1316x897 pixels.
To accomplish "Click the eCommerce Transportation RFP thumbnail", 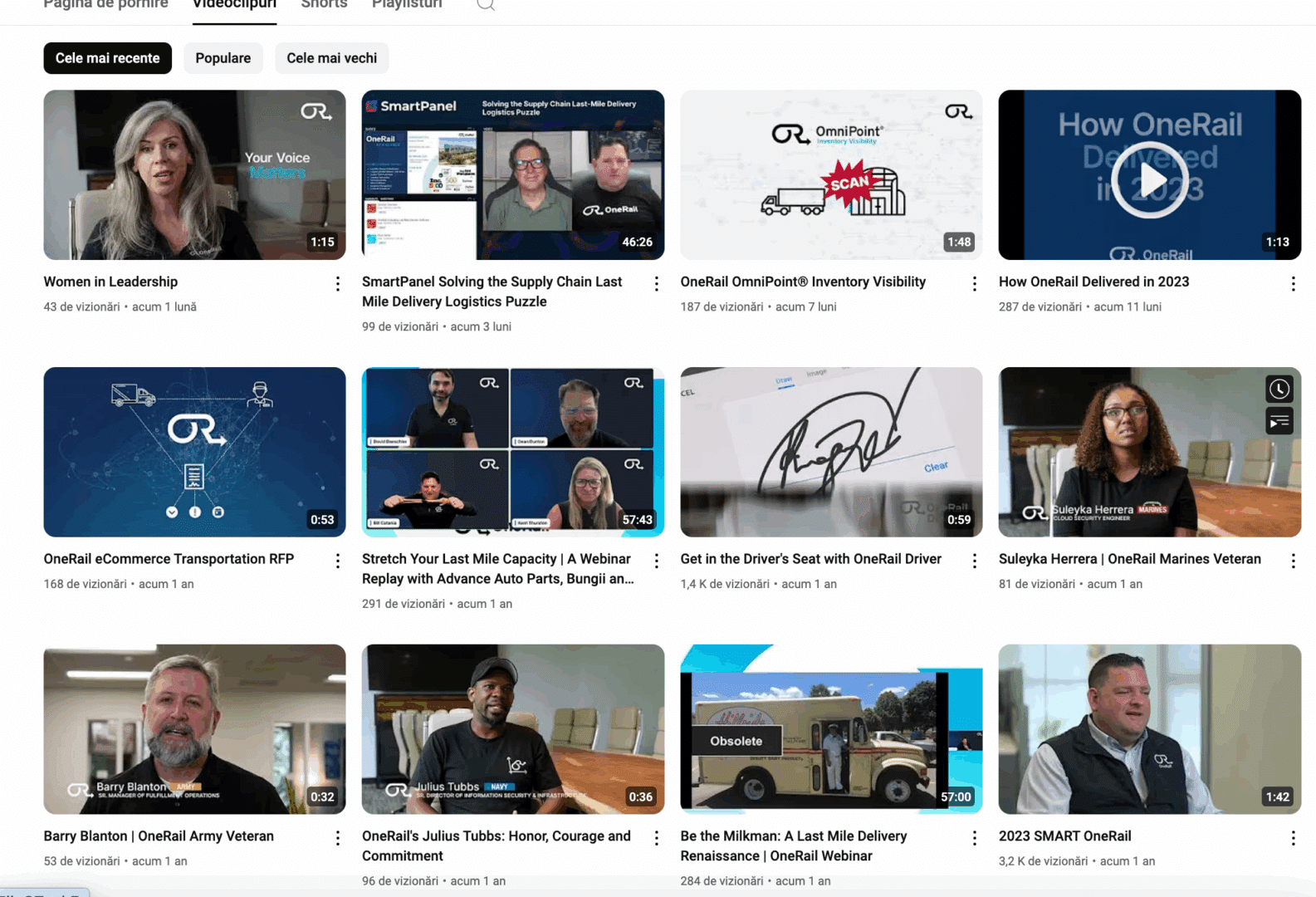I will [194, 452].
